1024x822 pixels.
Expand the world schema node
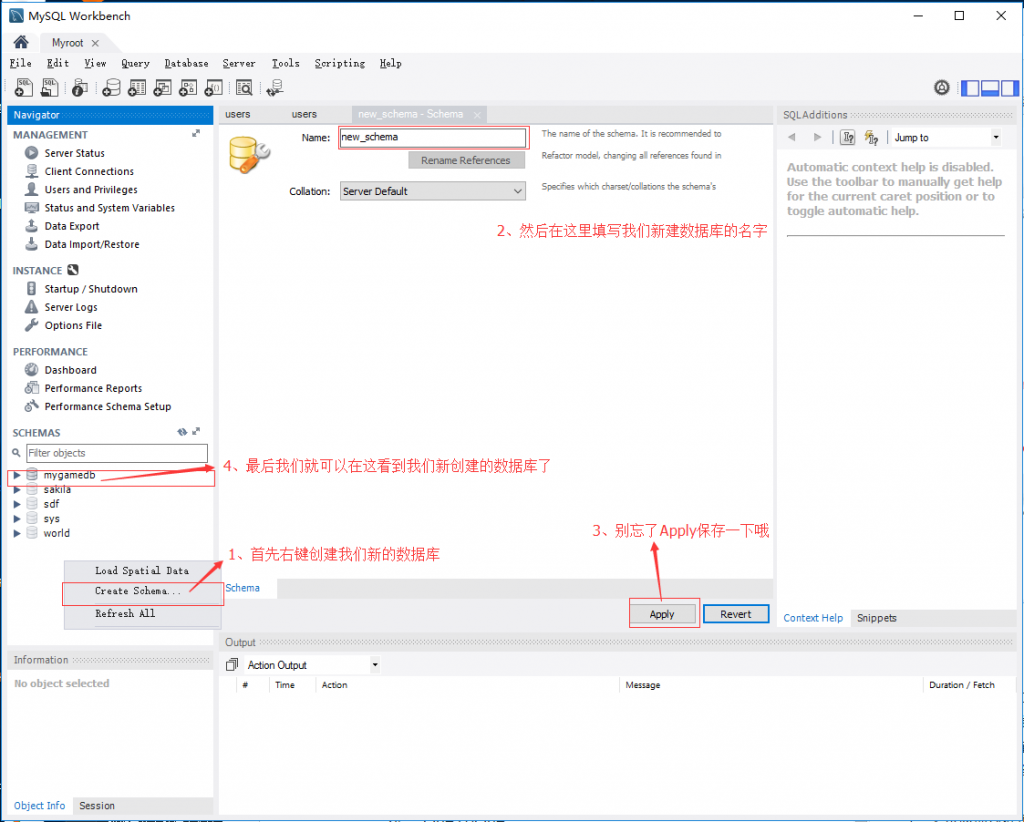click(x=16, y=533)
